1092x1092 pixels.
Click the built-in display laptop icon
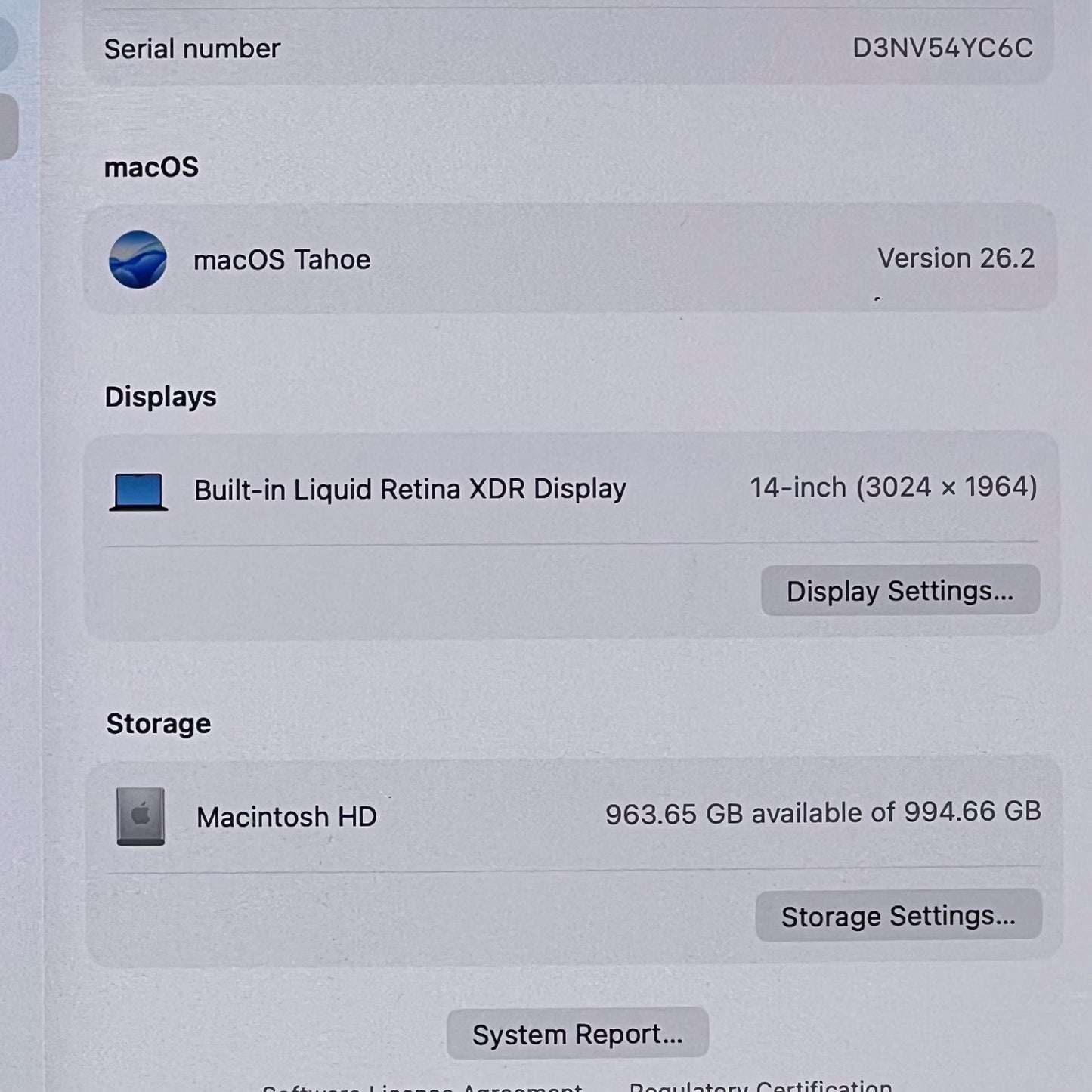(x=138, y=491)
